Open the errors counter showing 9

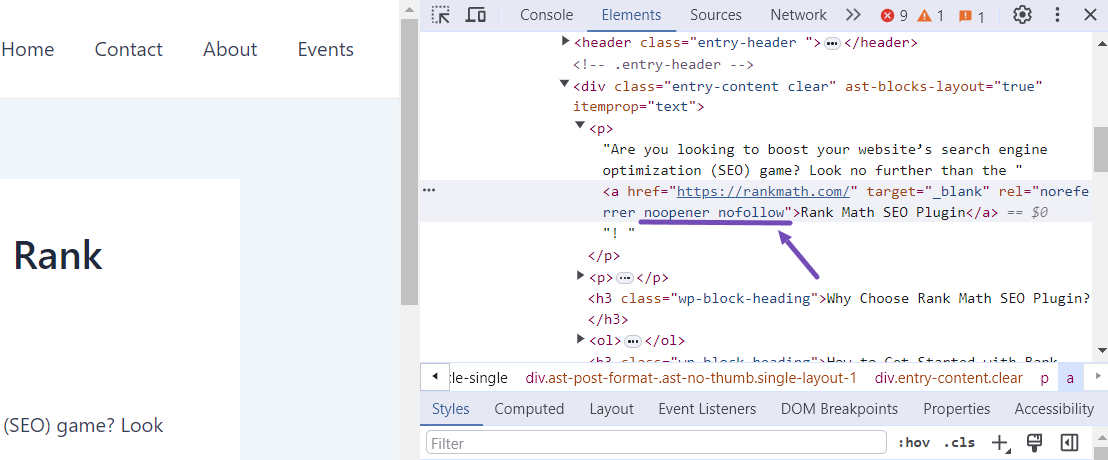pos(894,16)
